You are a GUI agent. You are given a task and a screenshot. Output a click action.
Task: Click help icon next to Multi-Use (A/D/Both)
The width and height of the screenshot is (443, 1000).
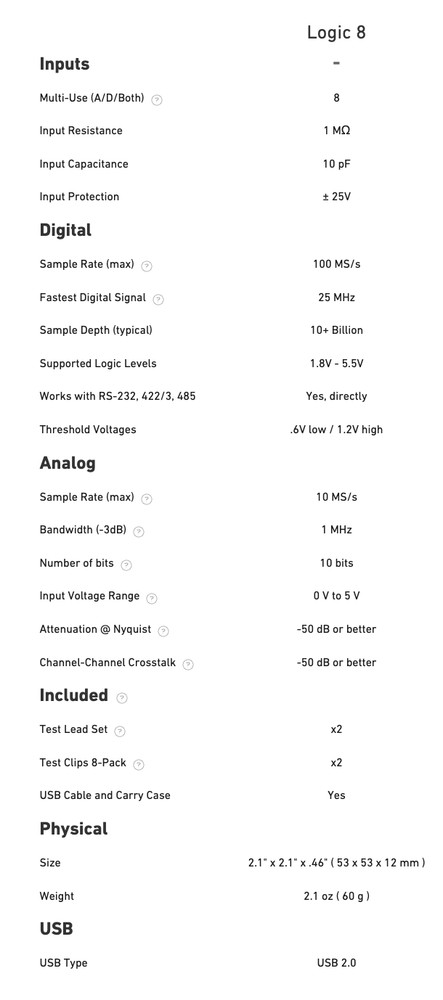[x=157, y=99]
